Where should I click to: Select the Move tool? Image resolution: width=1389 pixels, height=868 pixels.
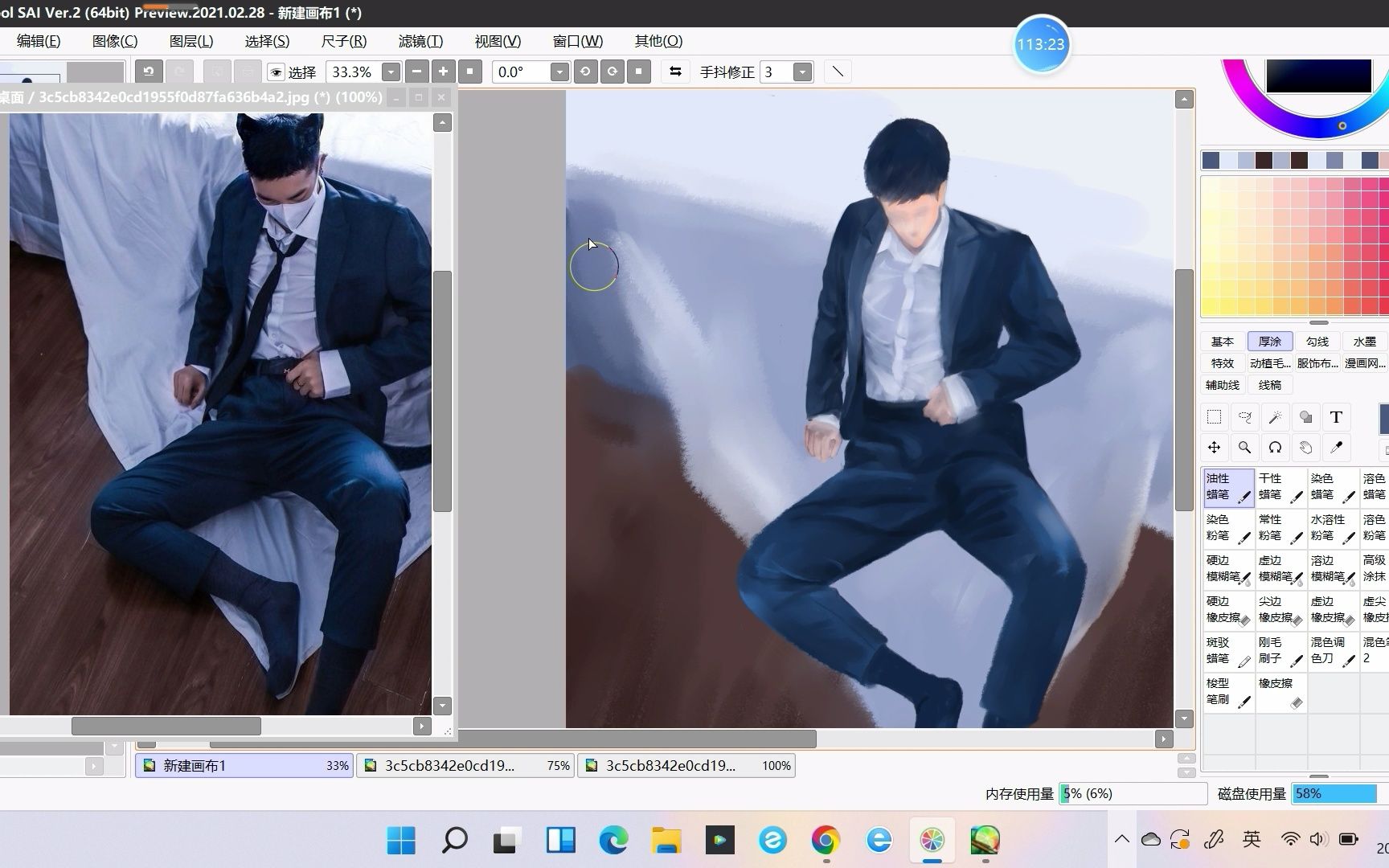tap(1214, 447)
